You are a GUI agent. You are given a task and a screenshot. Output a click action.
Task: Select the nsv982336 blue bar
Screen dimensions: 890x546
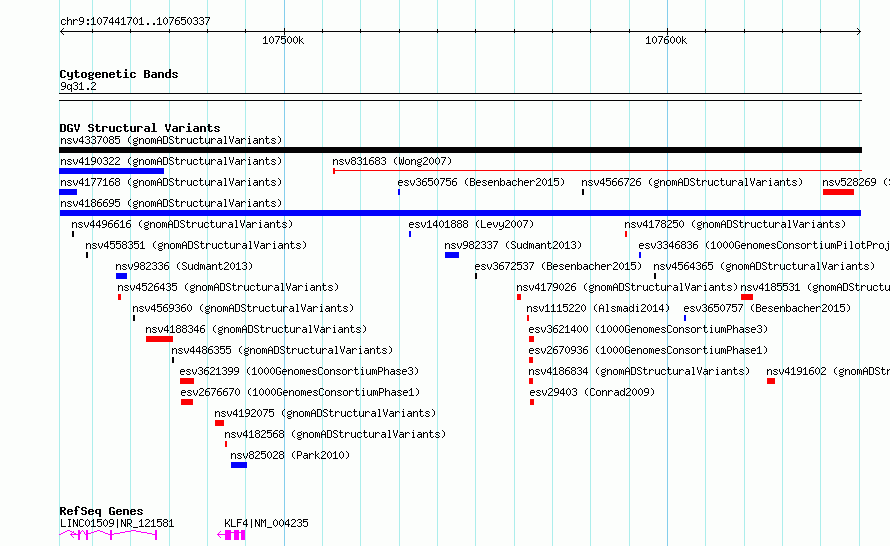(121, 276)
